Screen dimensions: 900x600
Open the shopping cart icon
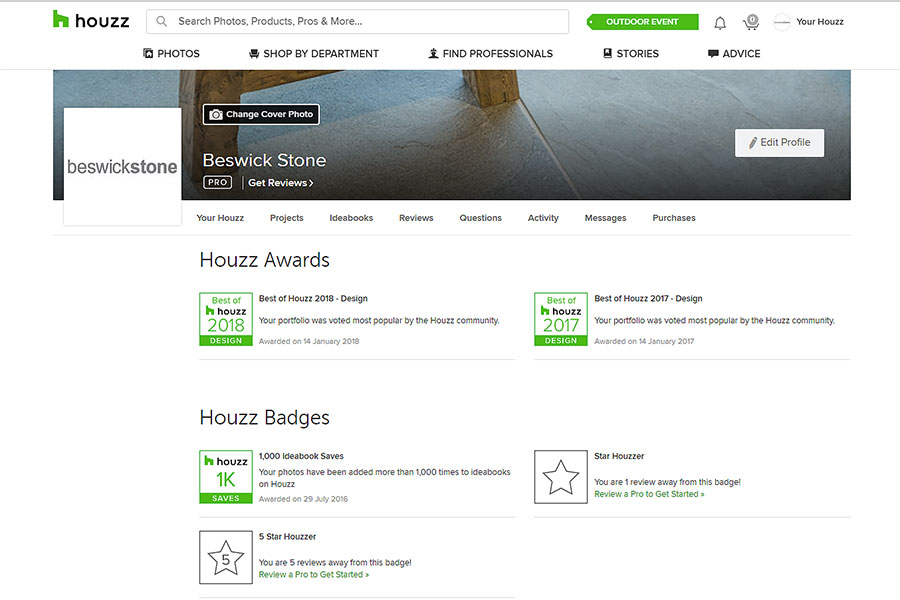[750, 22]
